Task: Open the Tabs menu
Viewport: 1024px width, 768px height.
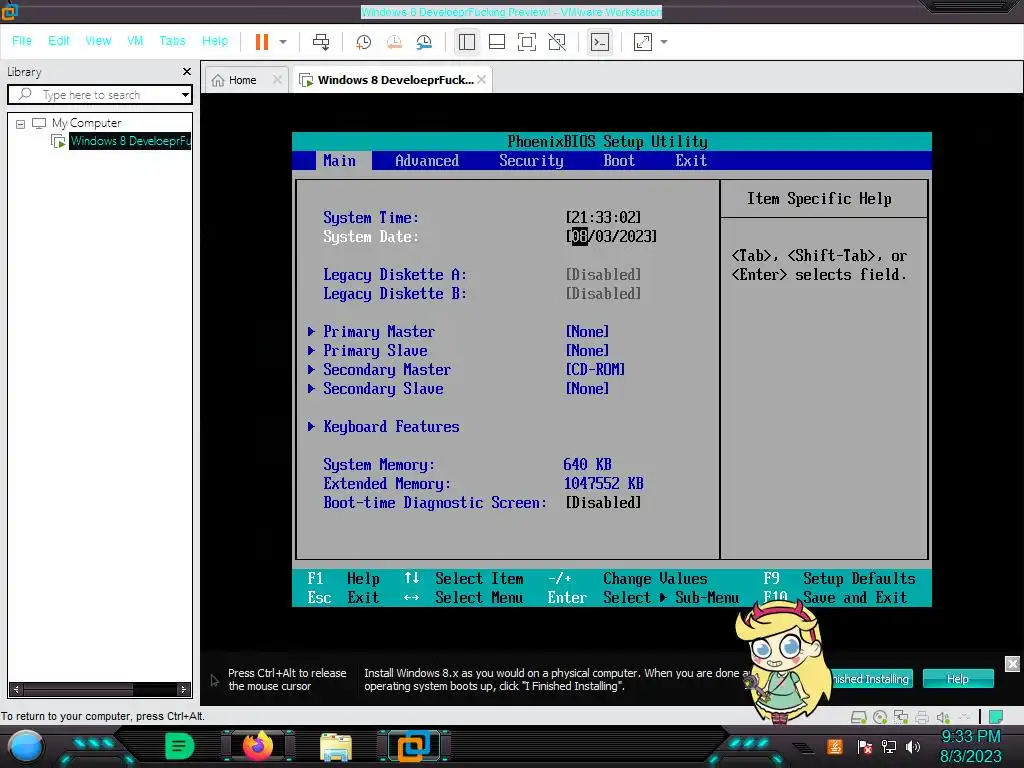Action: (x=172, y=40)
